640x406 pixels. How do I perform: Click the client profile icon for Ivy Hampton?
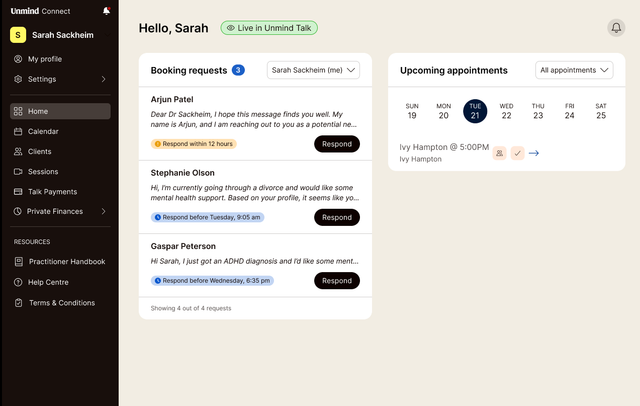(x=498, y=153)
